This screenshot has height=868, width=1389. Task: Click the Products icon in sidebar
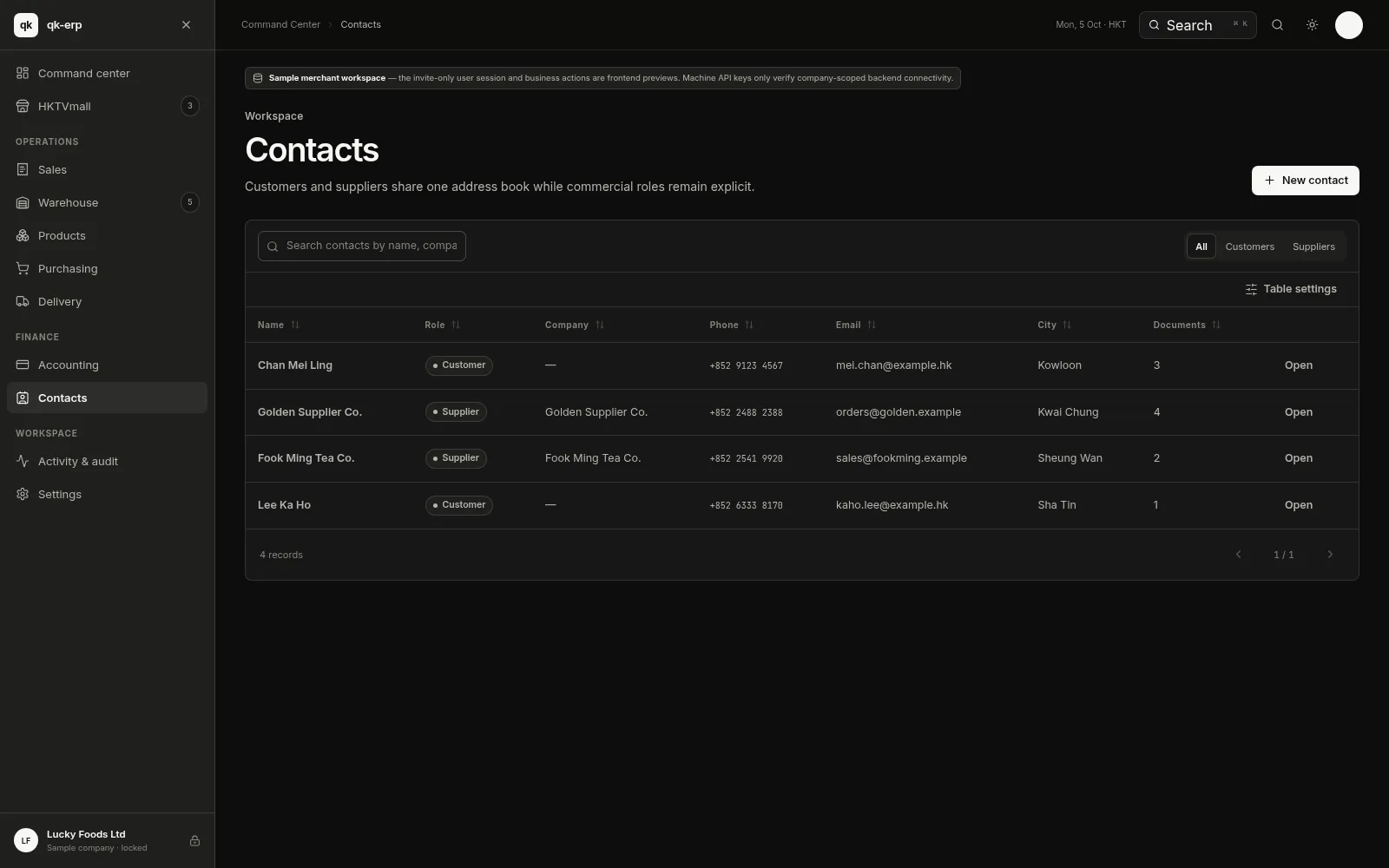coord(23,235)
